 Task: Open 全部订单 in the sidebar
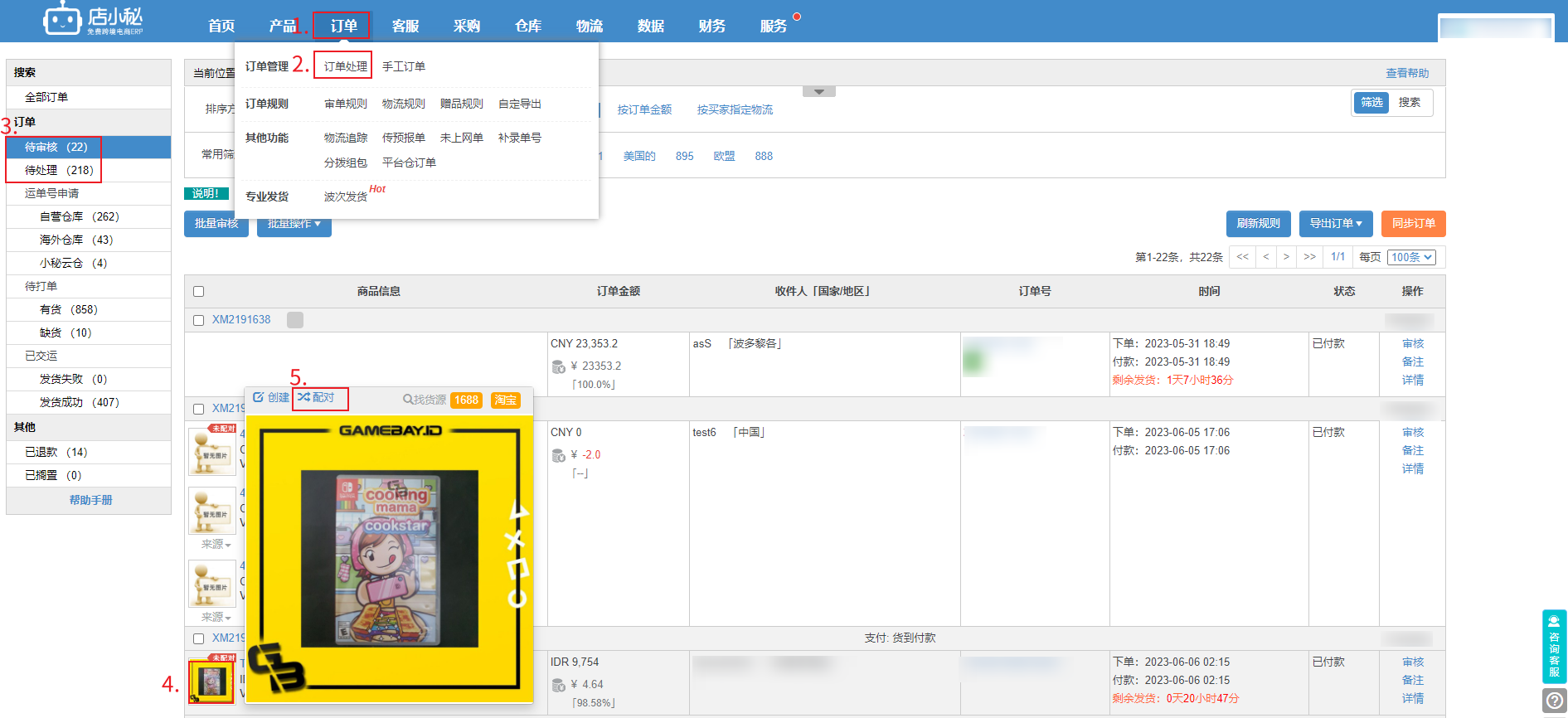[x=46, y=97]
